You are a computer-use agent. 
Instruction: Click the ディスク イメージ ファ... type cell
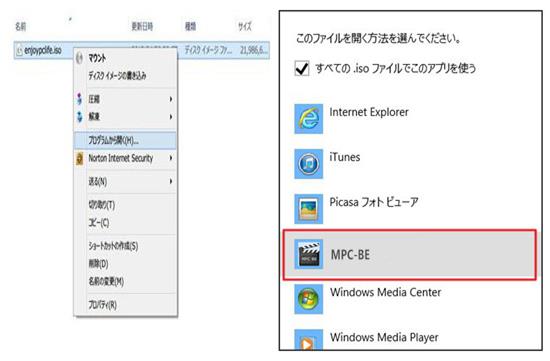click(x=208, y=51)
